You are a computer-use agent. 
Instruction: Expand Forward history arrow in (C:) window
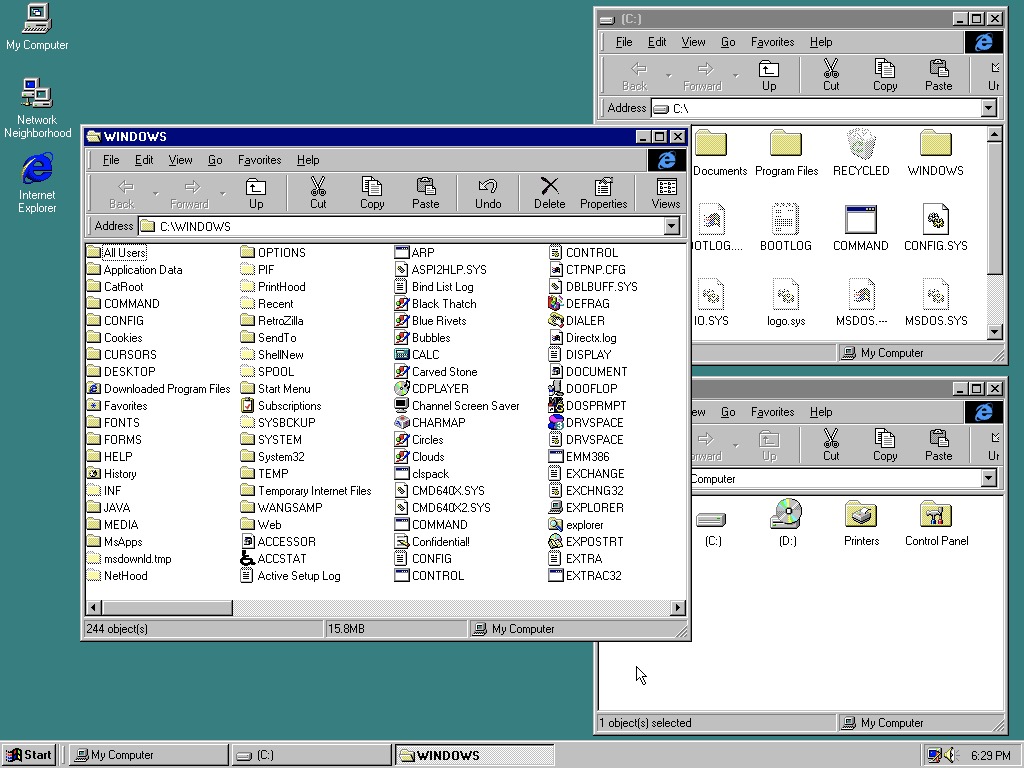(736, 75)
